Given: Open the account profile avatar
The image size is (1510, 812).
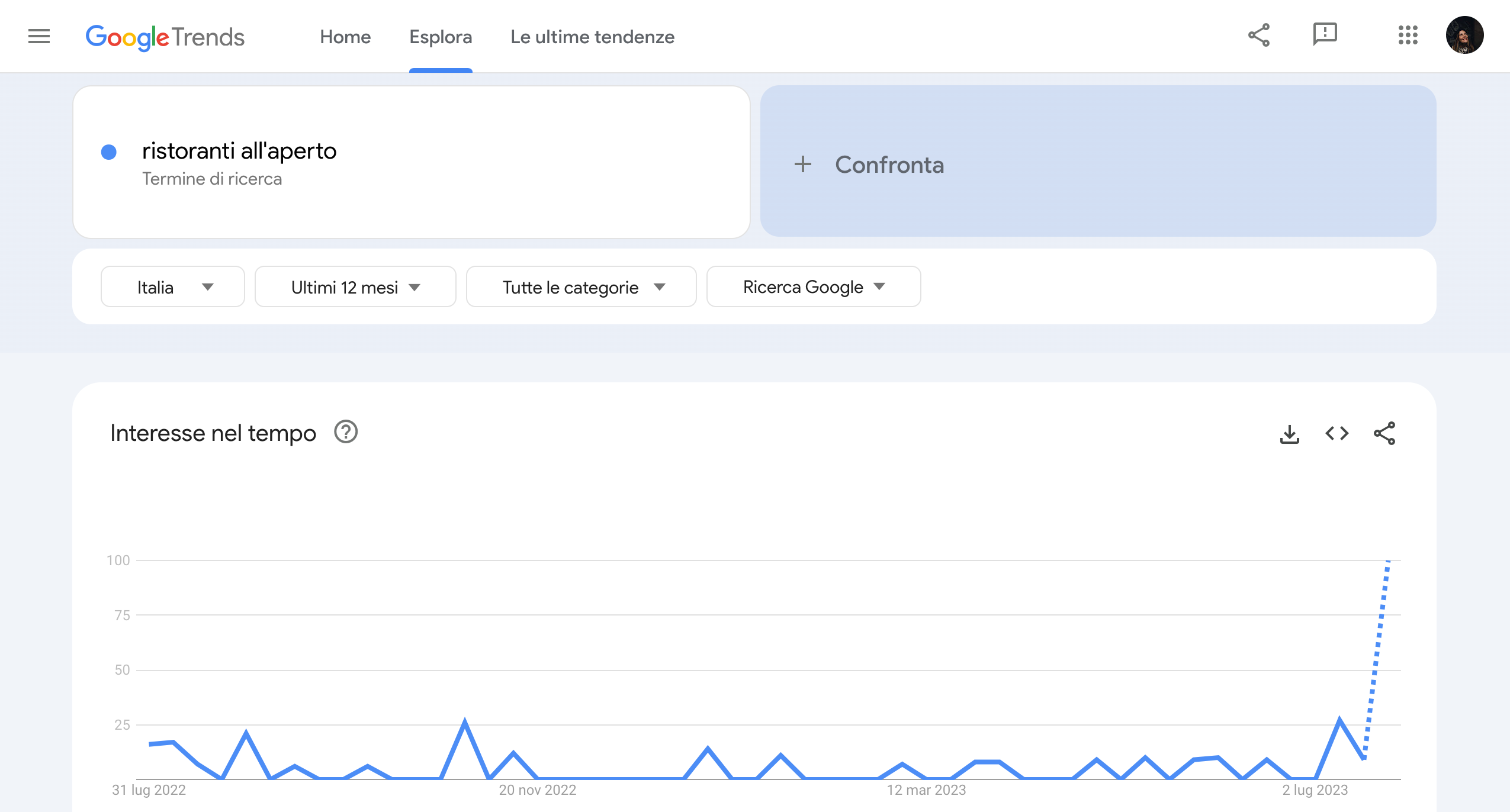Looking at the screenshot, I should (x=1464, y=36).
